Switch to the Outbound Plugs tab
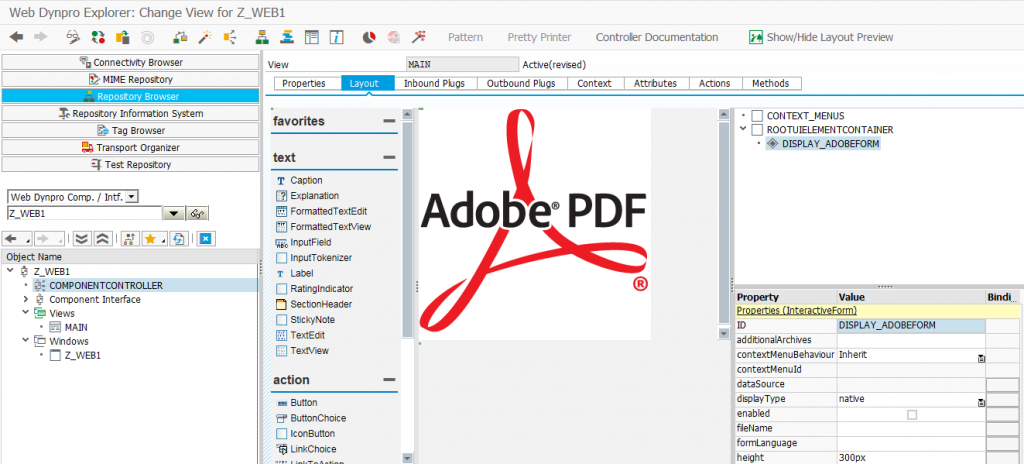Screen dimensions: 1024x464 coord(521,83)
